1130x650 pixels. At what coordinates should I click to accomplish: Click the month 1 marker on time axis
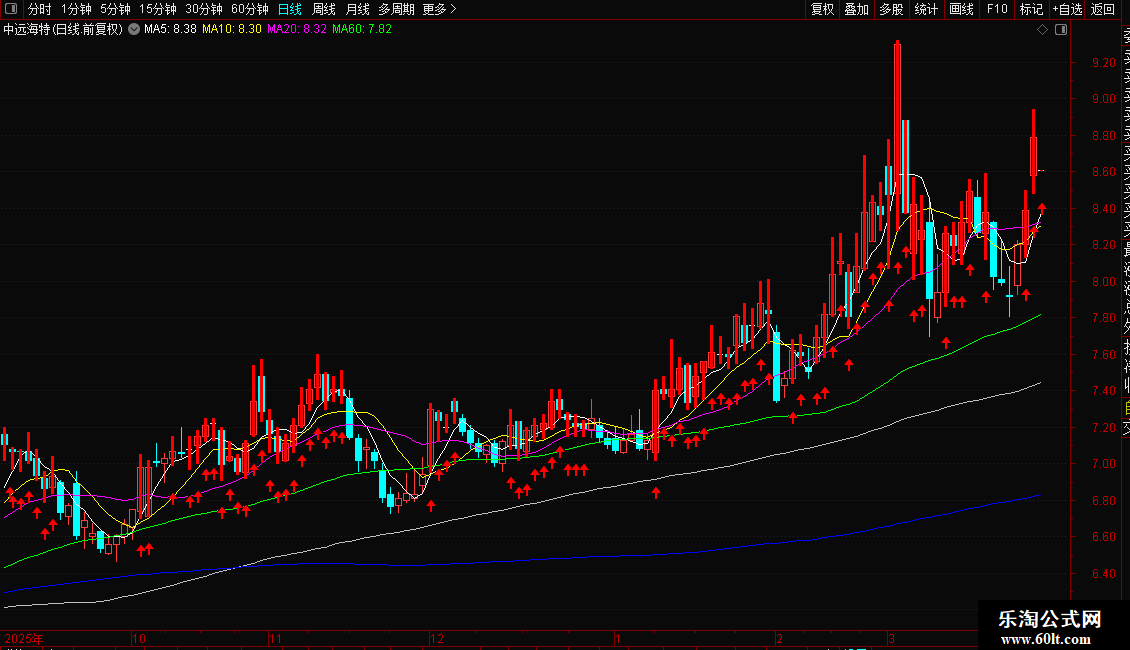[618, 638]
